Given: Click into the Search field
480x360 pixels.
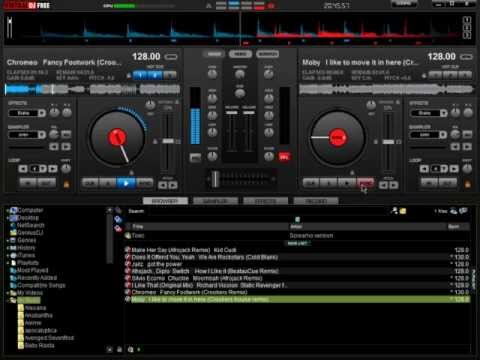Looking at the screenshot, I should tap(267, 211).
